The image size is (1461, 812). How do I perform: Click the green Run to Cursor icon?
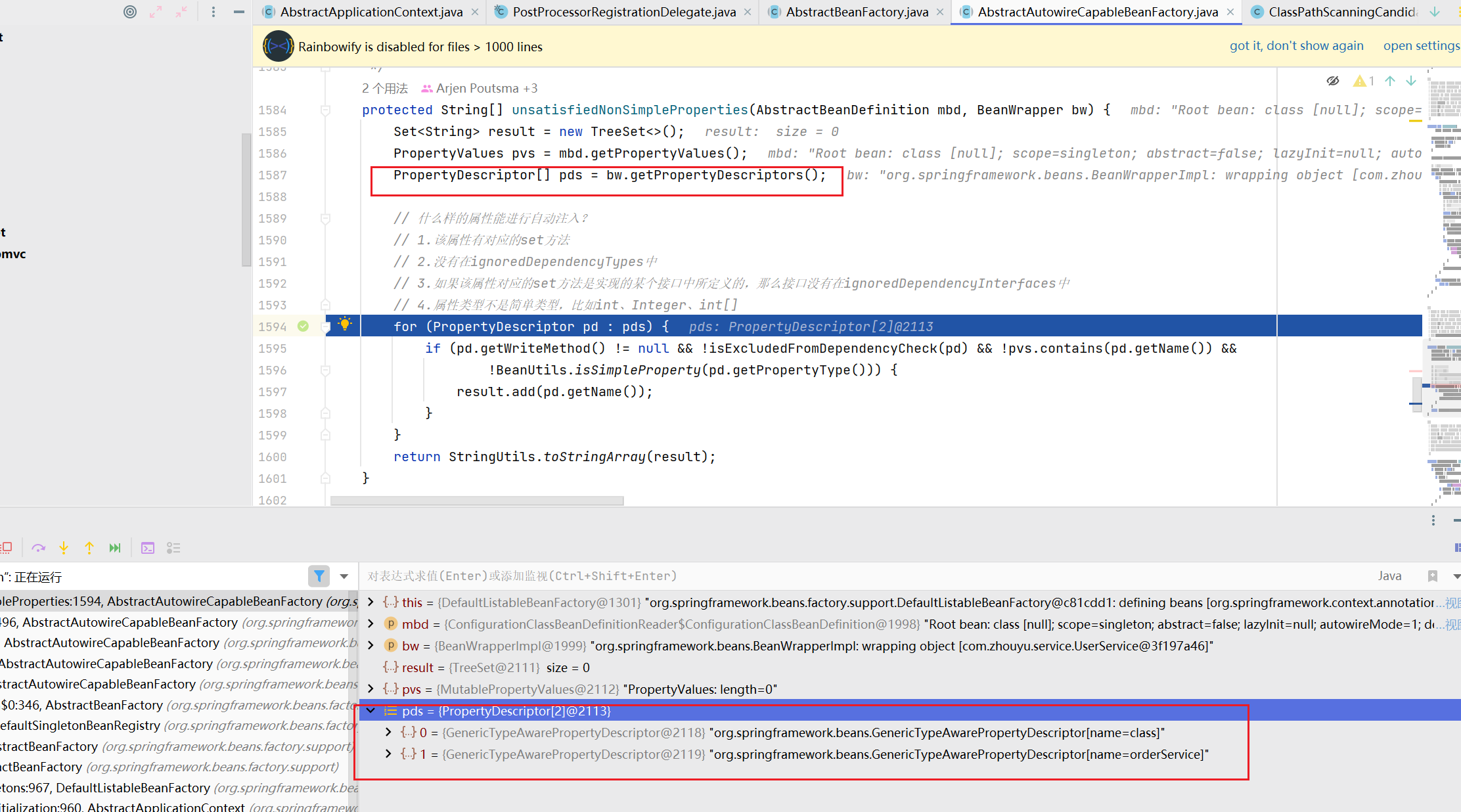pyautogui.click(x=115, y=548)
